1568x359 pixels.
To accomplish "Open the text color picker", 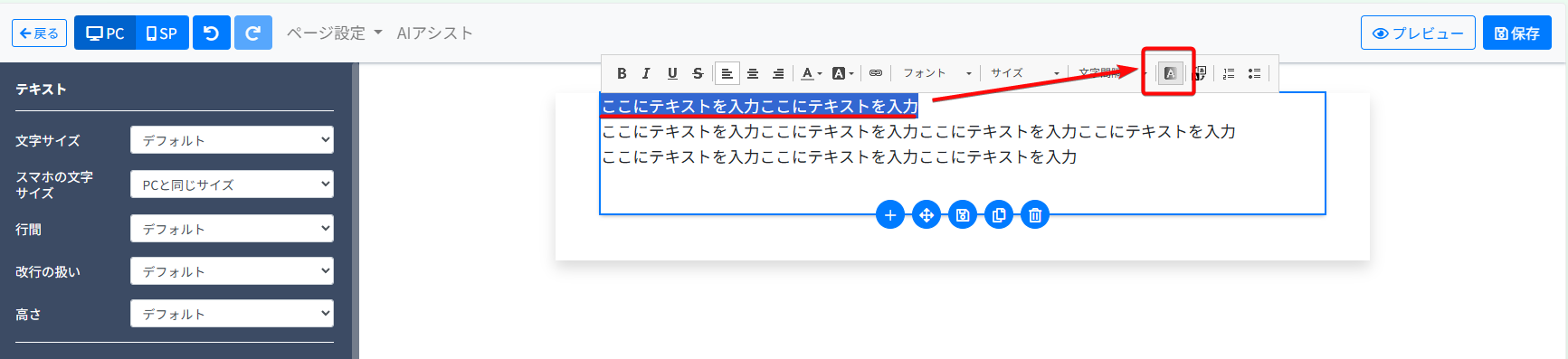I will (812, 73).
